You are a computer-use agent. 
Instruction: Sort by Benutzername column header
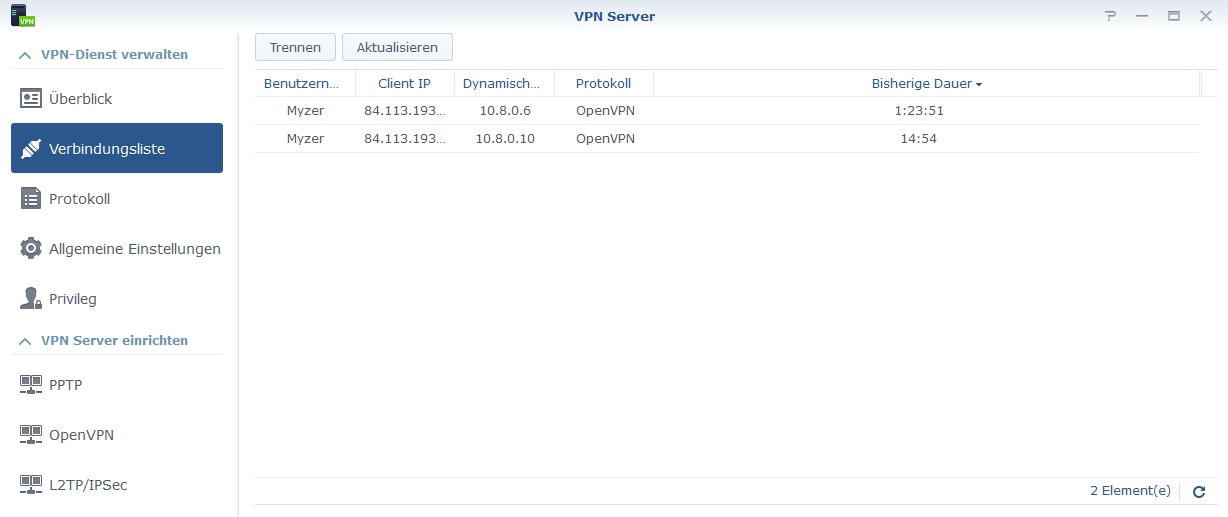click(305, 84)
